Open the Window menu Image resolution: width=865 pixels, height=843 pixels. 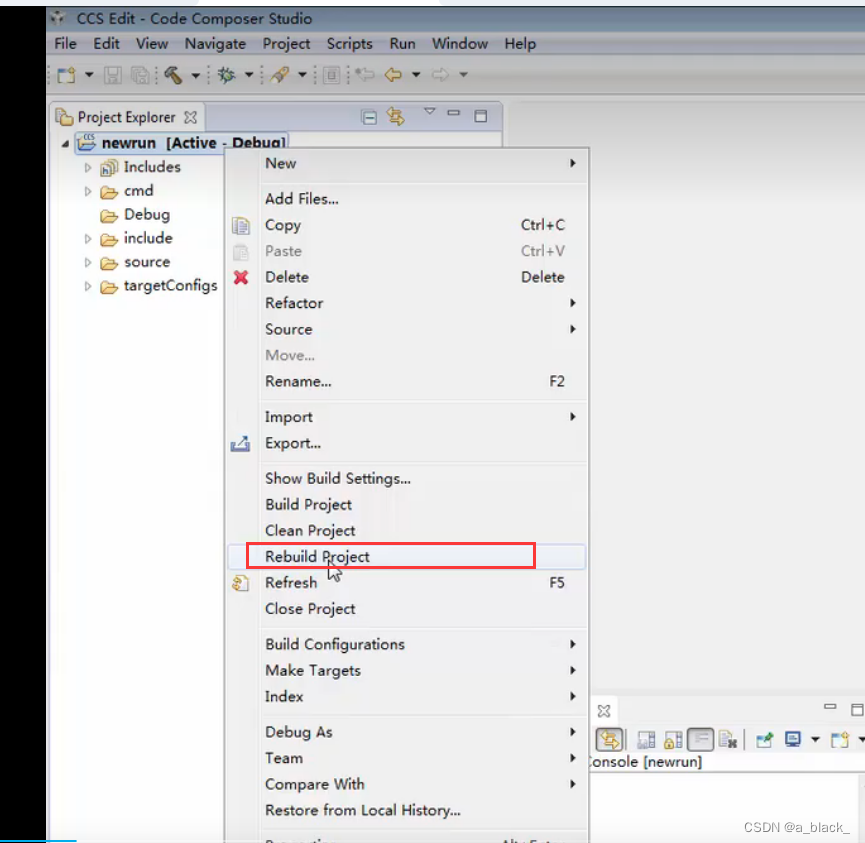tap(460, 44)
